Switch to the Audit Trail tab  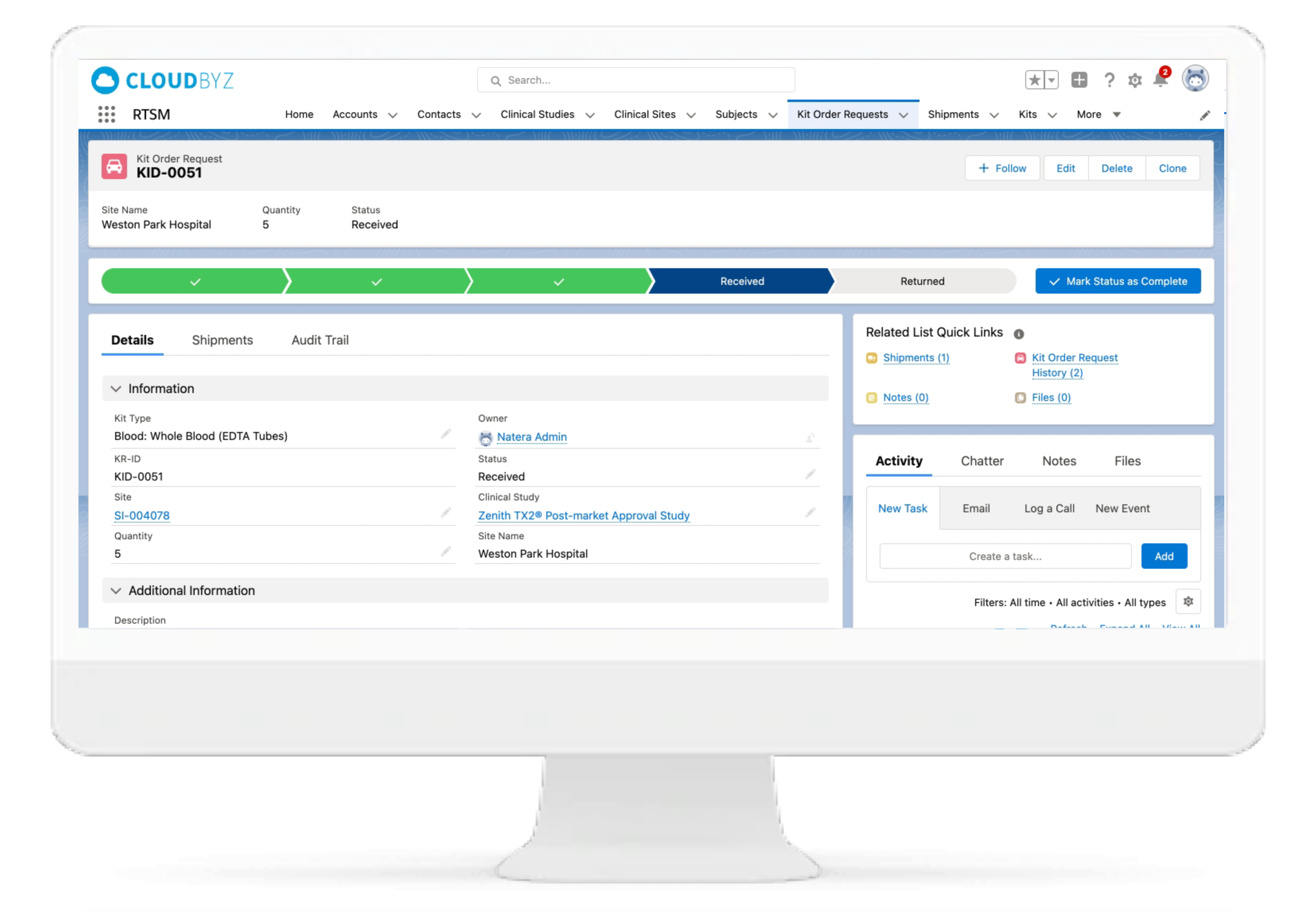click(320, 340)
